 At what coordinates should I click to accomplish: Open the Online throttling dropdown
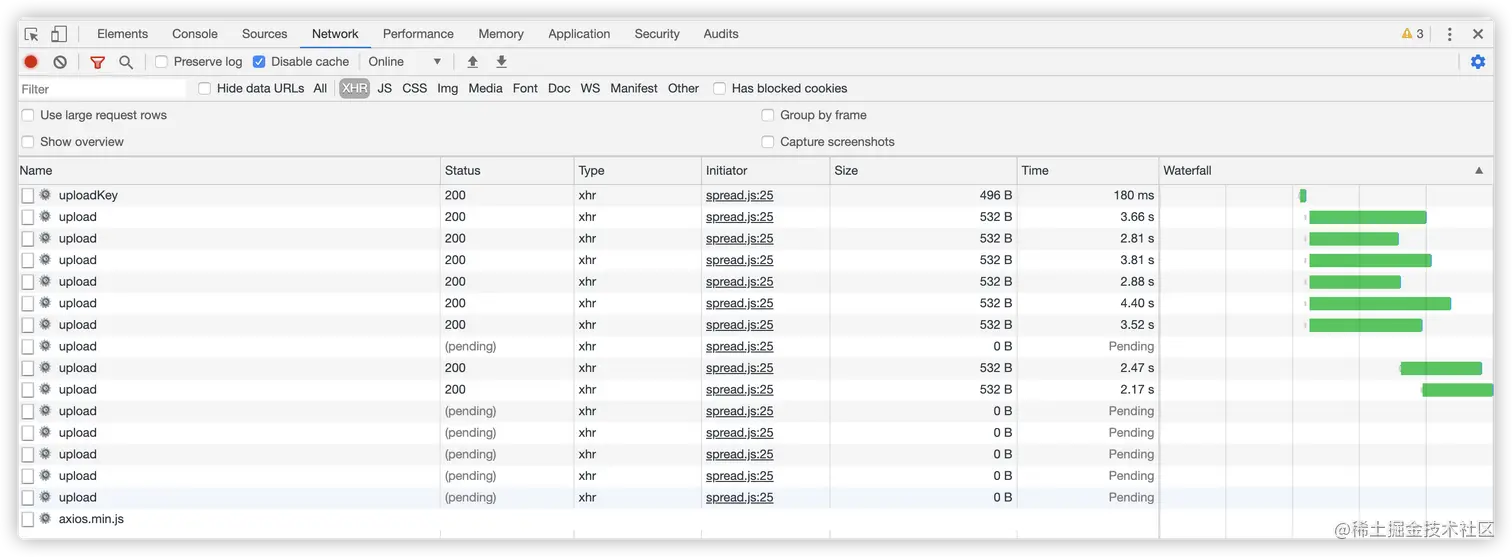405,62
